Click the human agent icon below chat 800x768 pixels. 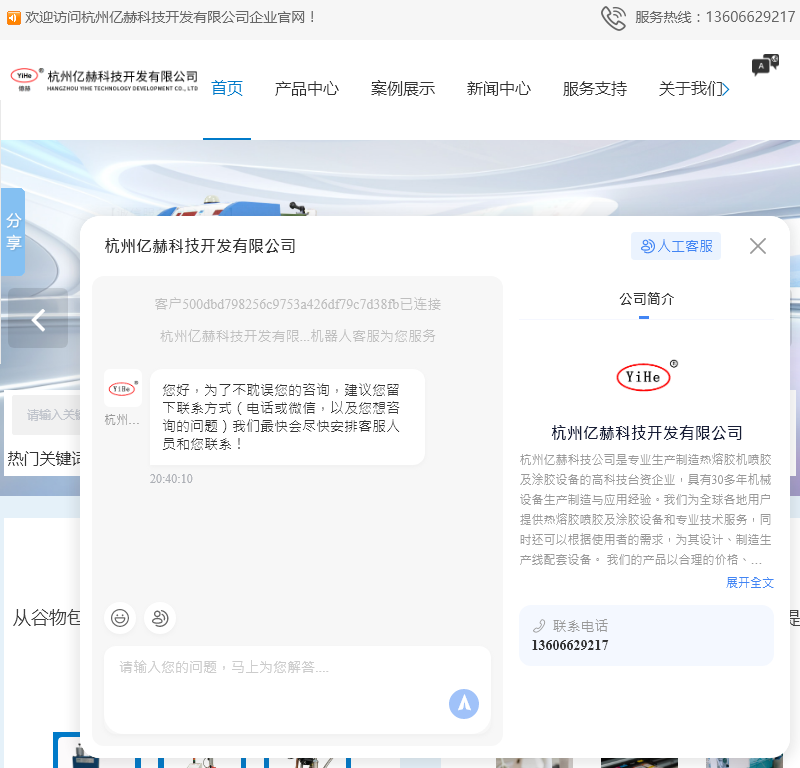tap(160, 618)
